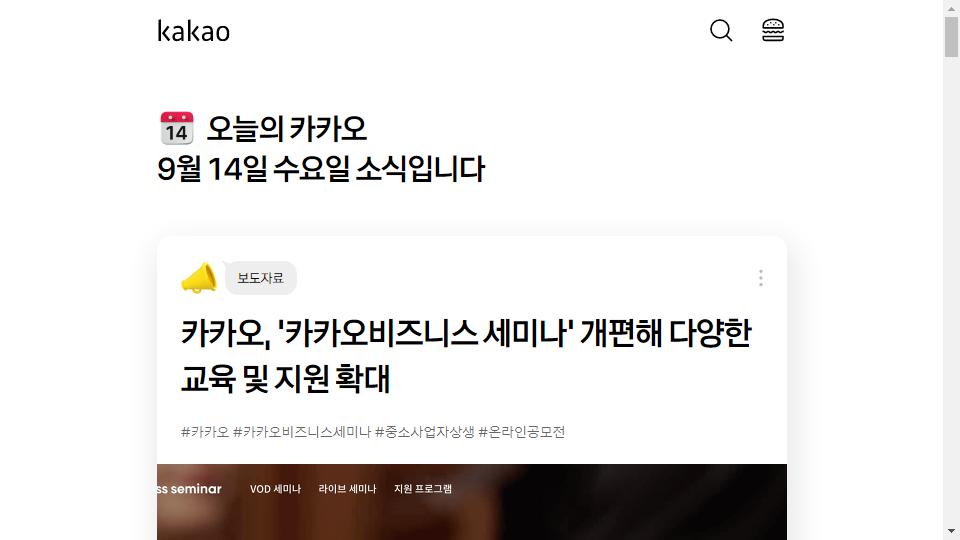This screenshot has width=960, height=540.
Task: Click the calendar 14 emoji icon
Action: click(x=177, y=128)
